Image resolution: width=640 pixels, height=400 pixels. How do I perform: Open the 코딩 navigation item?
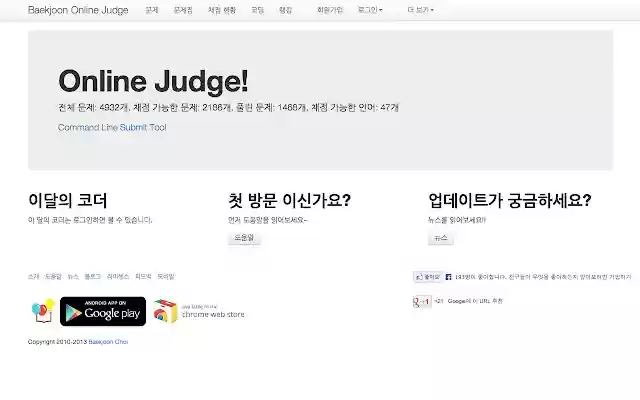257,10
